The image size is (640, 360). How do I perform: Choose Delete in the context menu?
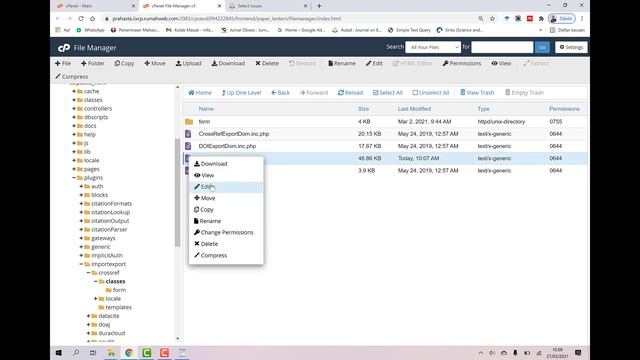click(x=226, y=244)
